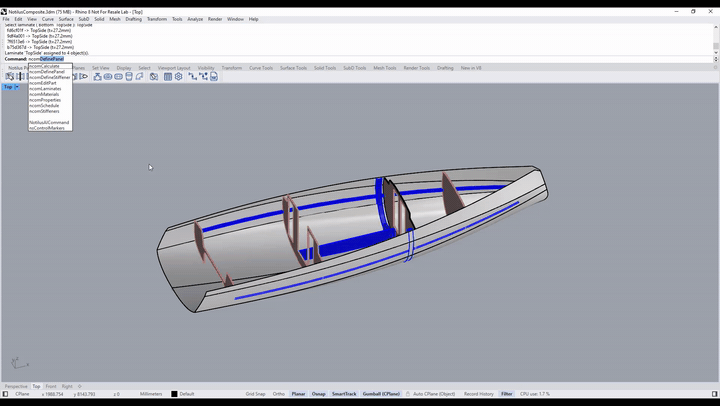
Task: Choose ncomLaminates from autocomplete list
Action: coord(50,89)
